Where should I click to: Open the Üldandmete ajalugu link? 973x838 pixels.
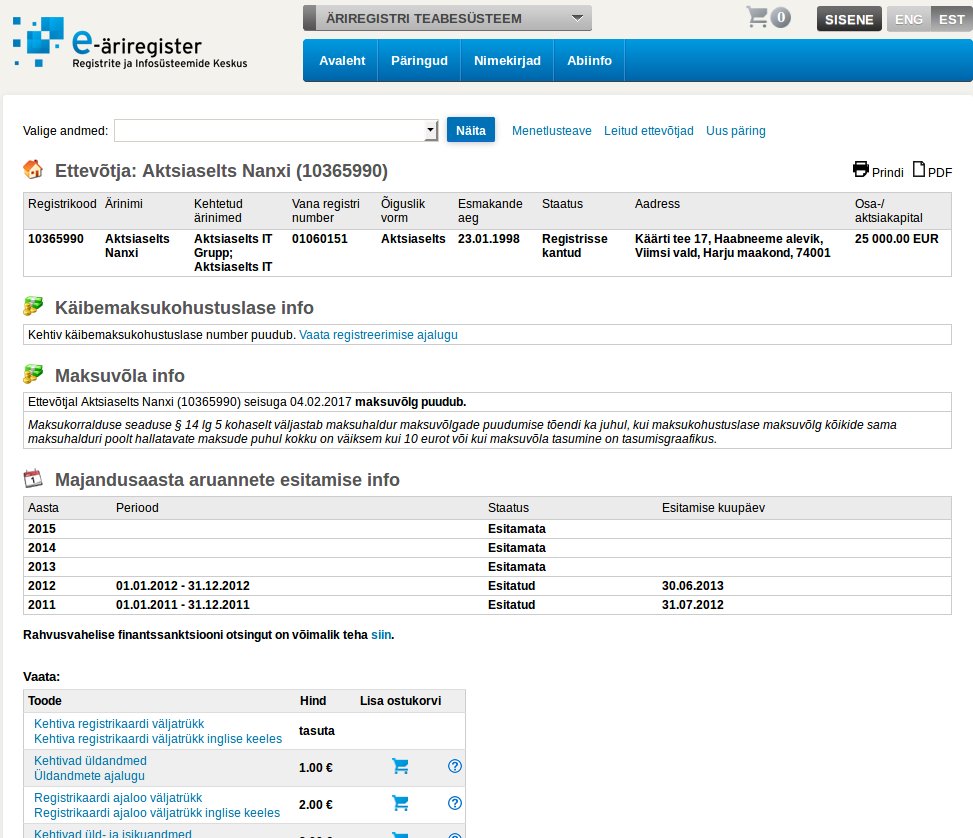(89, 776)
